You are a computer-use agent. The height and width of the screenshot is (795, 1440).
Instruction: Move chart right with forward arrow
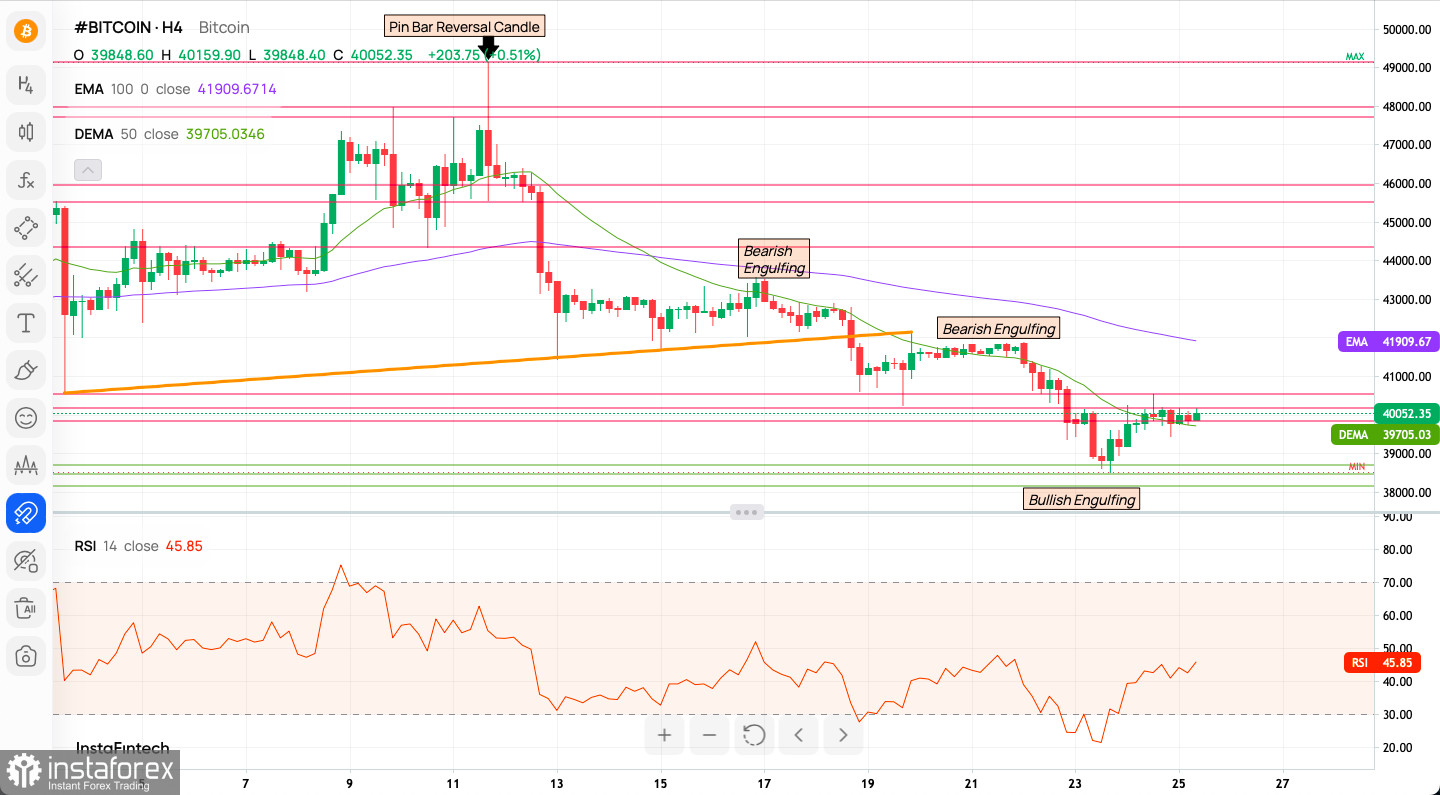click(843, 736)
